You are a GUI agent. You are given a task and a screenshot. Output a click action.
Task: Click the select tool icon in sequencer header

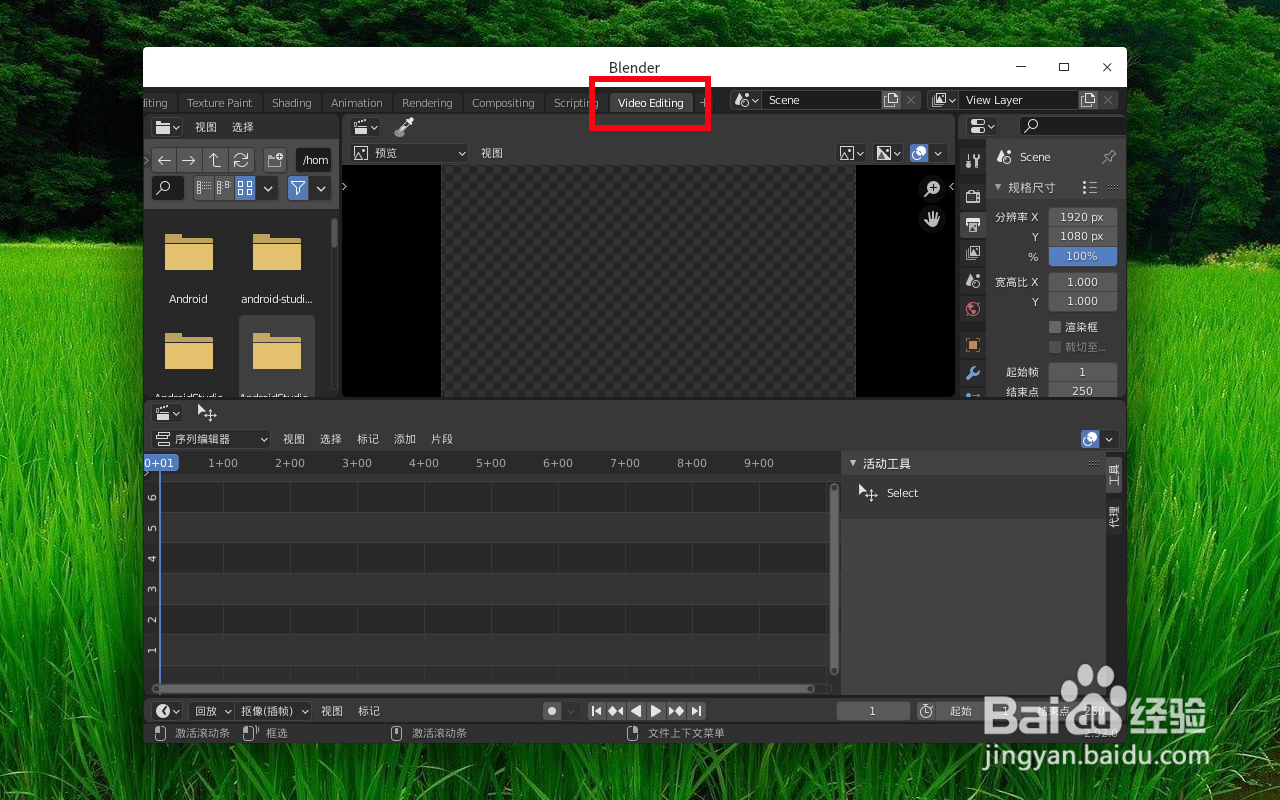[x=207, y=413]
